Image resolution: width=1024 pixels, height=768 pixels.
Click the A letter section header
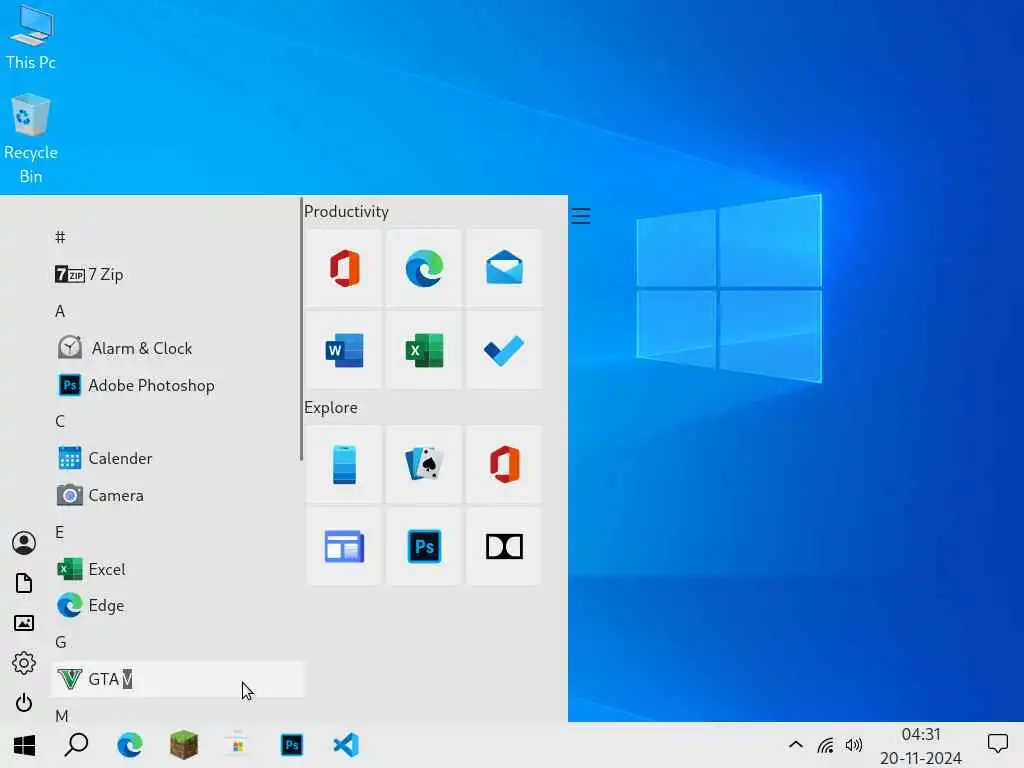pyautogui.click(x=60, y=312)
